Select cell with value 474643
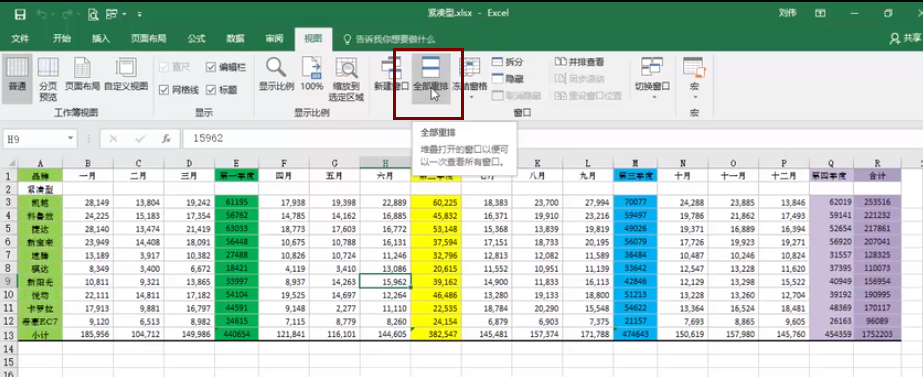Screen dimensions: 923x377 click(x=635, y=334)
